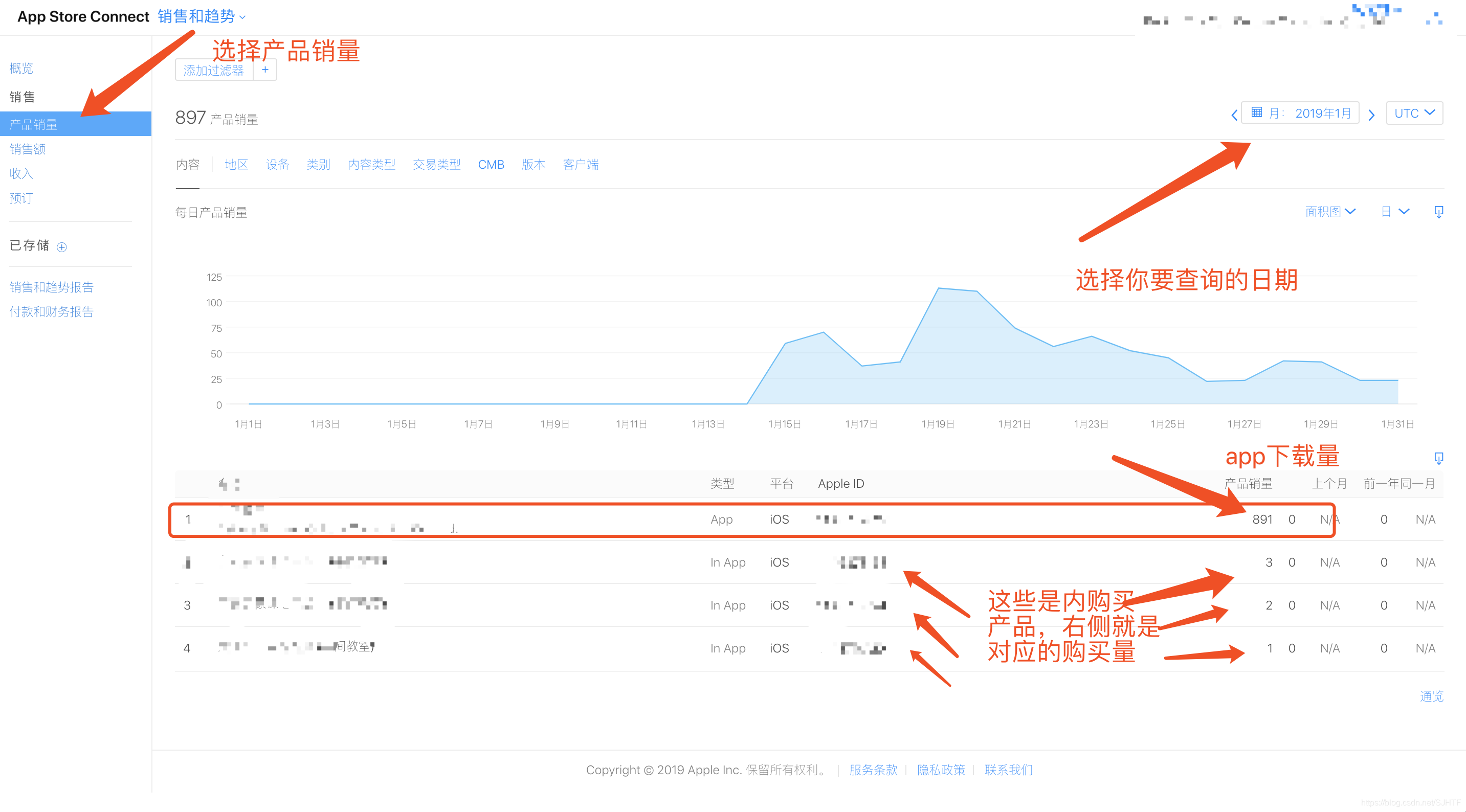Screen dimensions: 1466x812
Task: Switch to the 交易类型 tab
Action: [436, 165]
